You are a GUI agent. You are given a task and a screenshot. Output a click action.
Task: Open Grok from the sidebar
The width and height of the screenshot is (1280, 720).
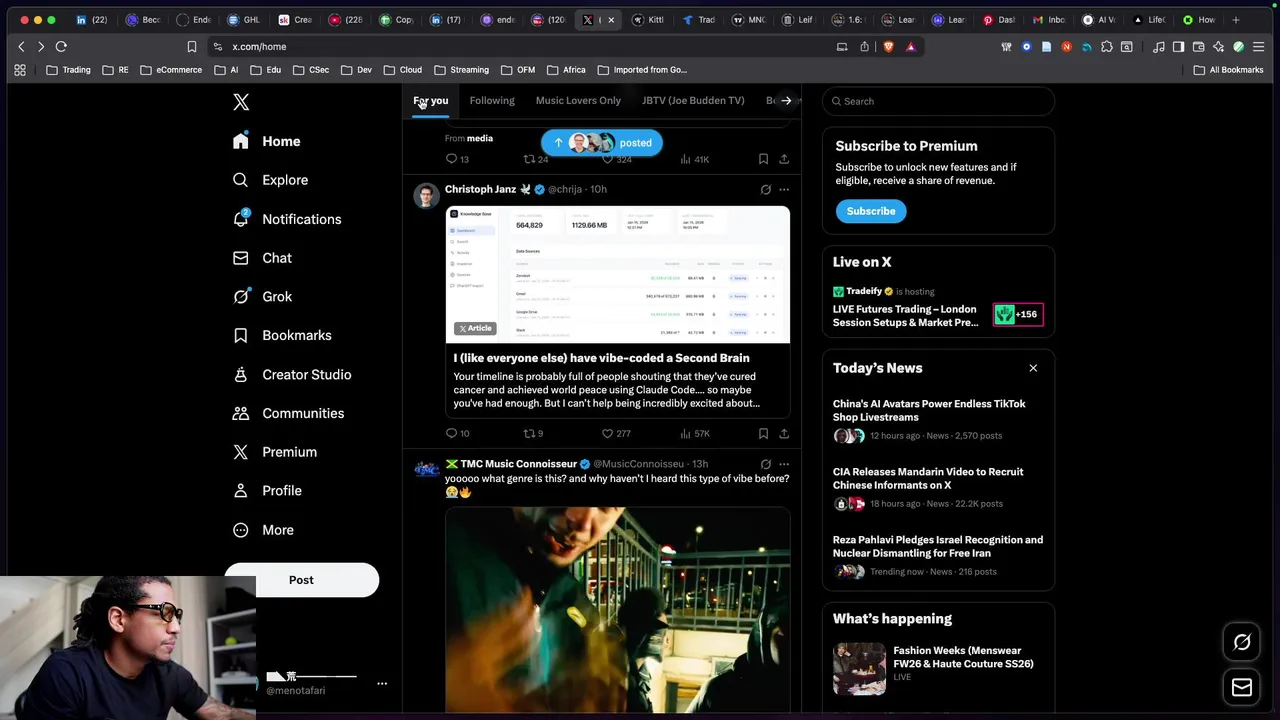[262, 297]
